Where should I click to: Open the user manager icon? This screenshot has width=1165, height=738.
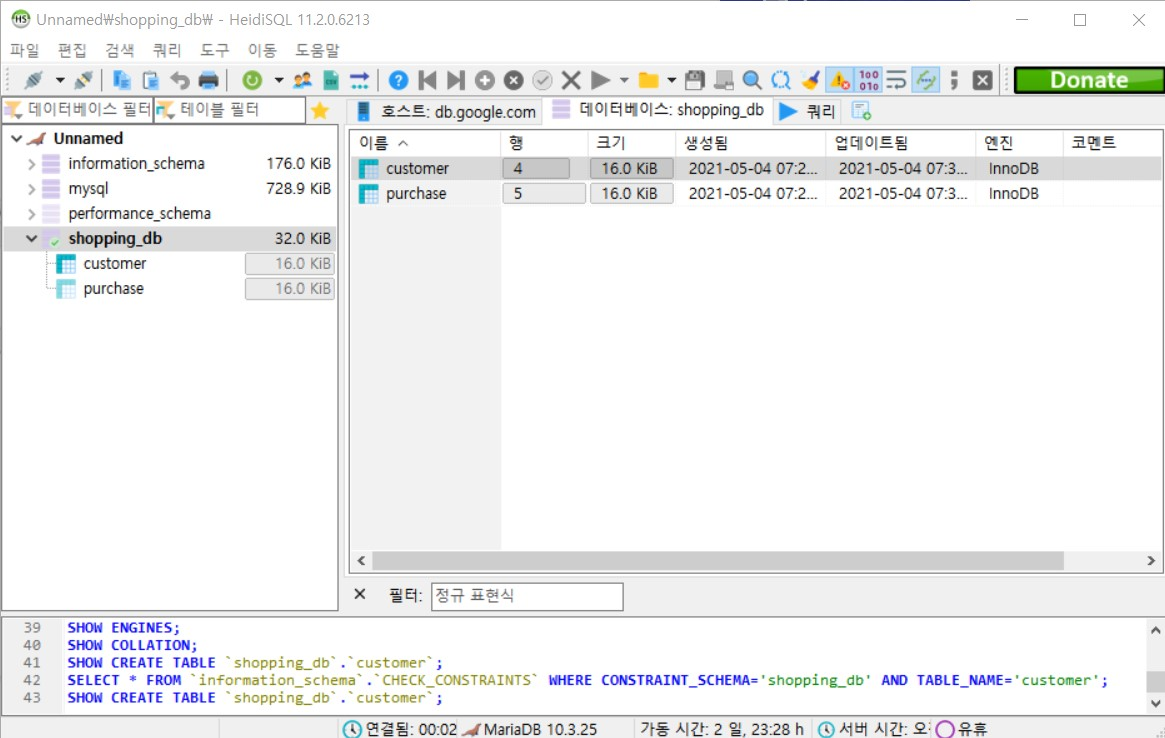click(x=302, y=80)
